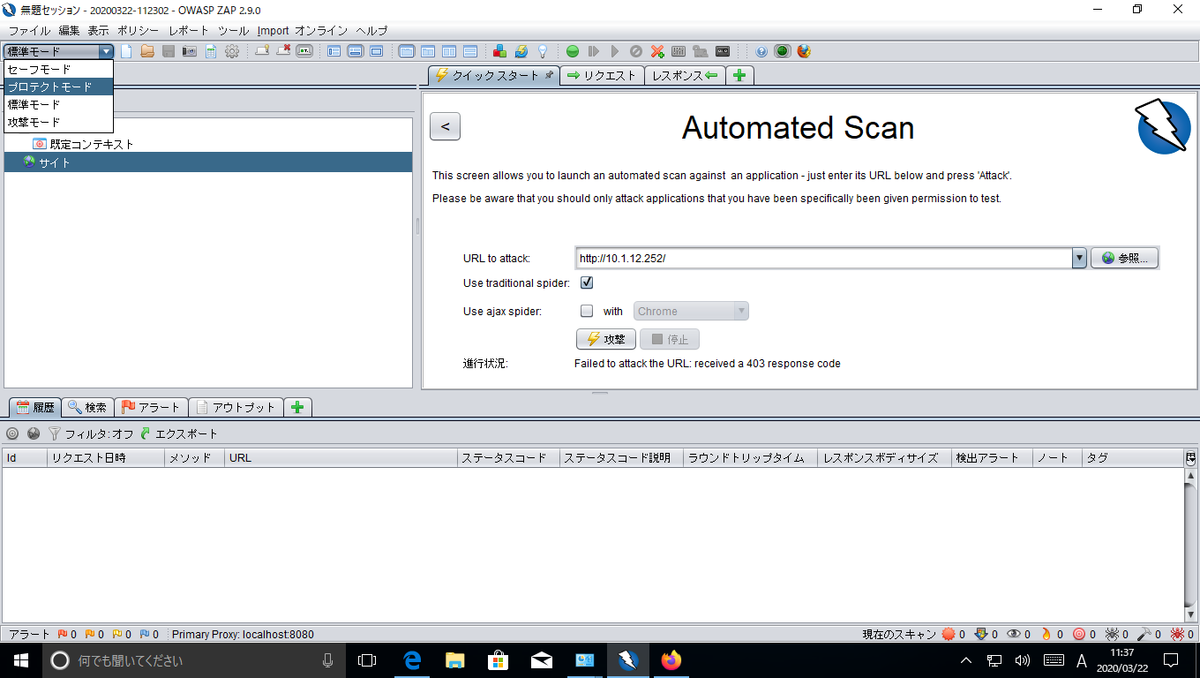Click the red AJAX spider status icon

1177,634
